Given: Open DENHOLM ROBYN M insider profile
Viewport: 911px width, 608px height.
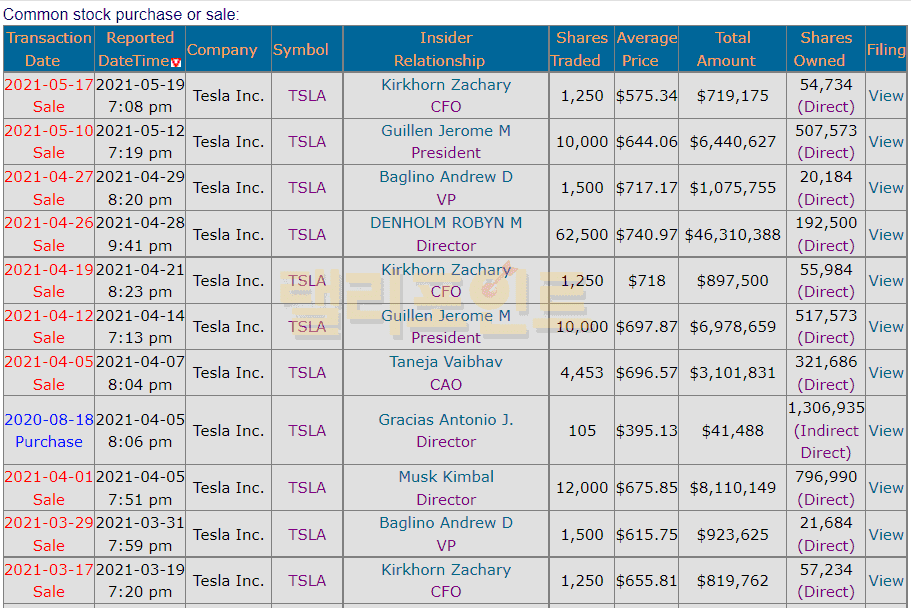Looking at the screenshot, I should [x=446, y=223].
